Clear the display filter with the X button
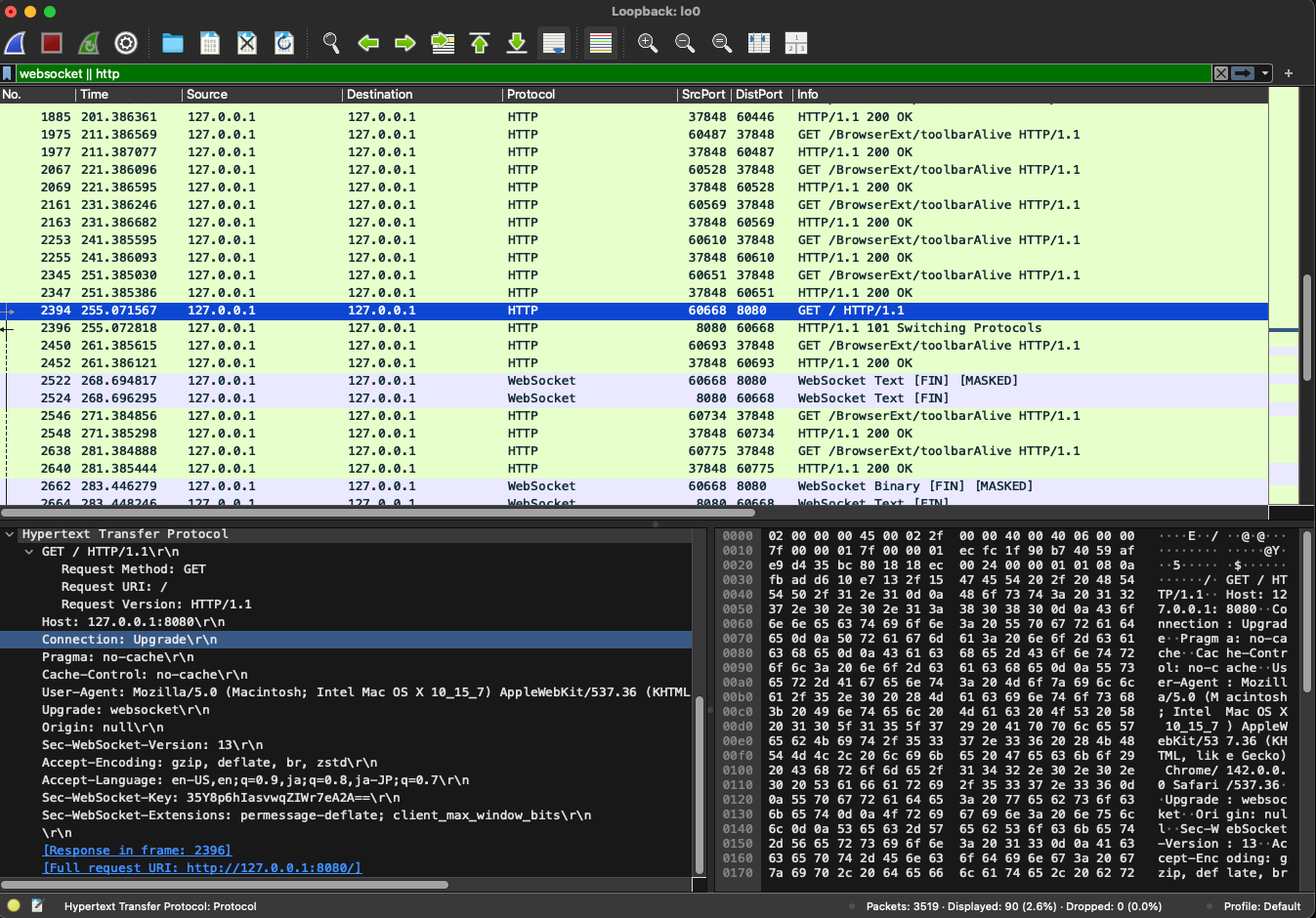 point(1220,73)
